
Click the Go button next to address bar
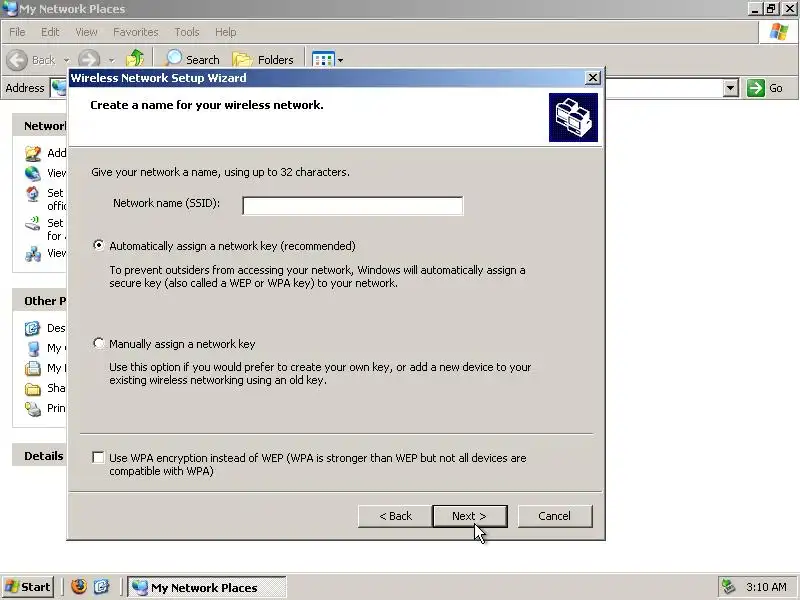coord(765,88)
